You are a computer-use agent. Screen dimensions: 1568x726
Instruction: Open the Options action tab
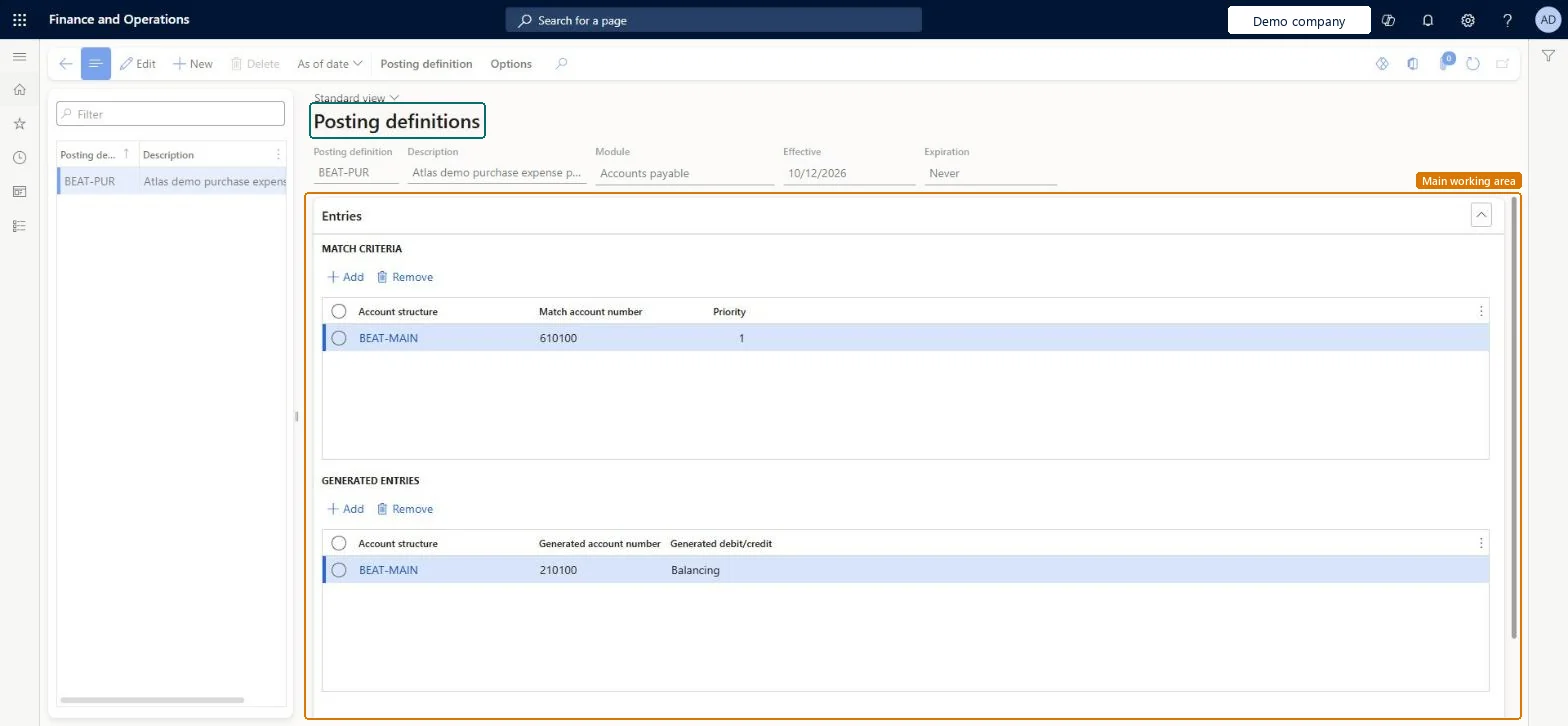(x=511, y=64)
